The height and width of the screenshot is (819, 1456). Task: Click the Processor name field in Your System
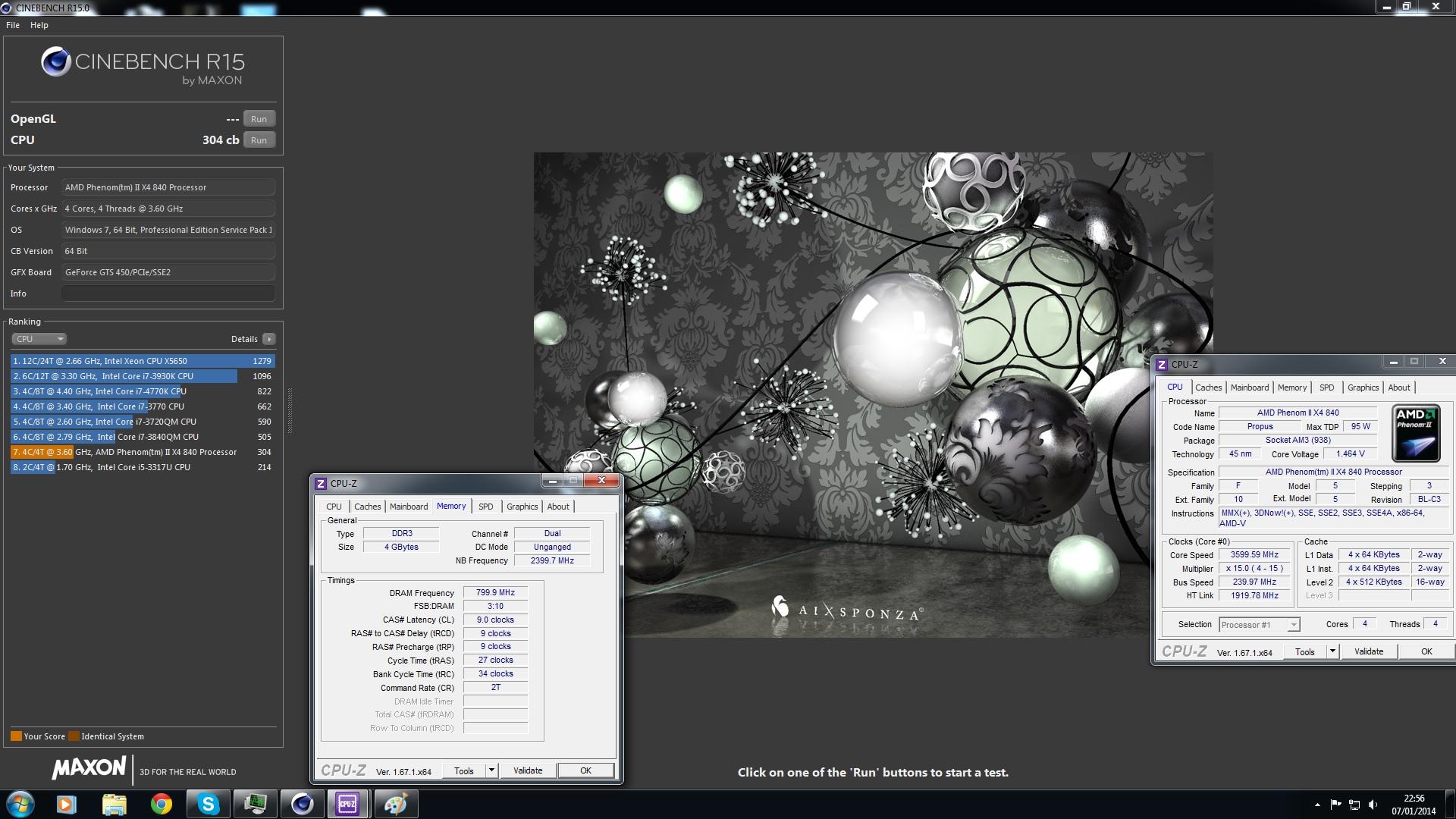168,187
